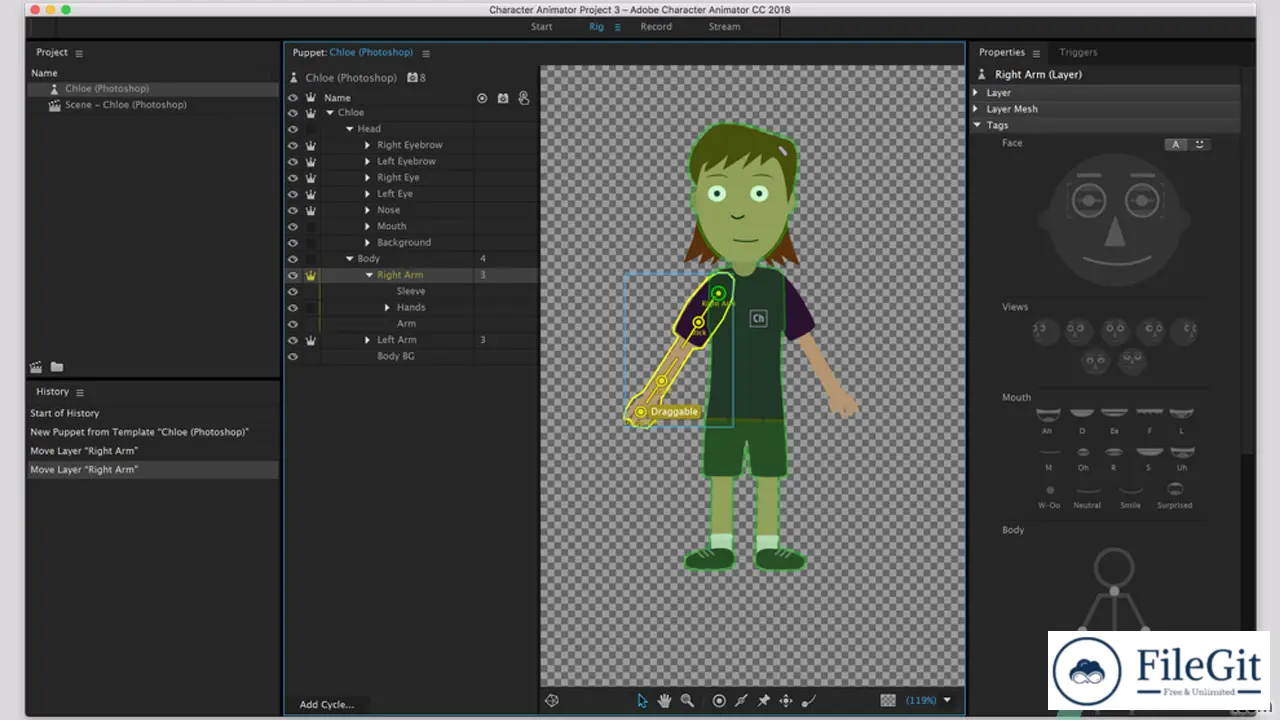The image size is (1280, 720).
Task: Switch to the Stream workspace
Action: pyautogui.click(x=725, y=27)
